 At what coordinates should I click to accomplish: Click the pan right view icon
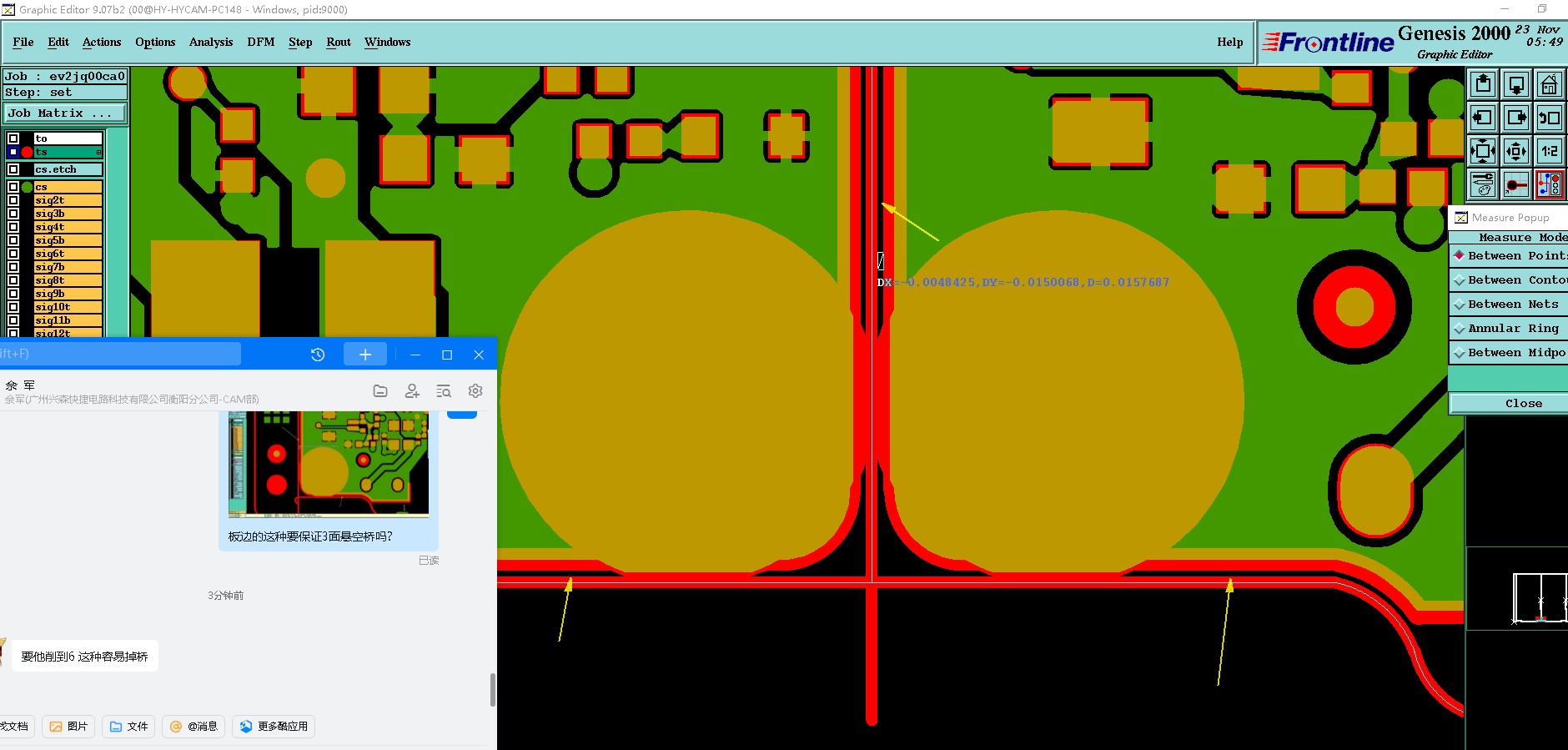tap(1516, 118)
